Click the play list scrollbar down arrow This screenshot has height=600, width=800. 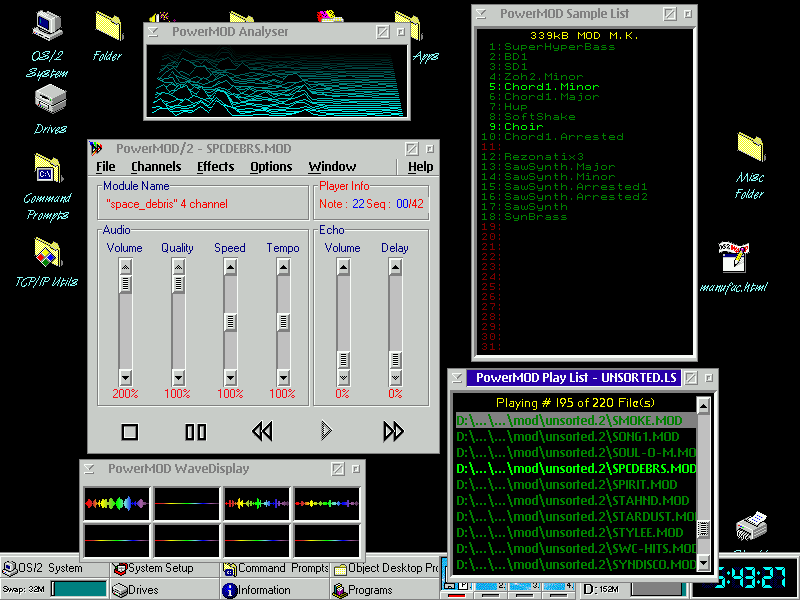click(x=704, y=563)
